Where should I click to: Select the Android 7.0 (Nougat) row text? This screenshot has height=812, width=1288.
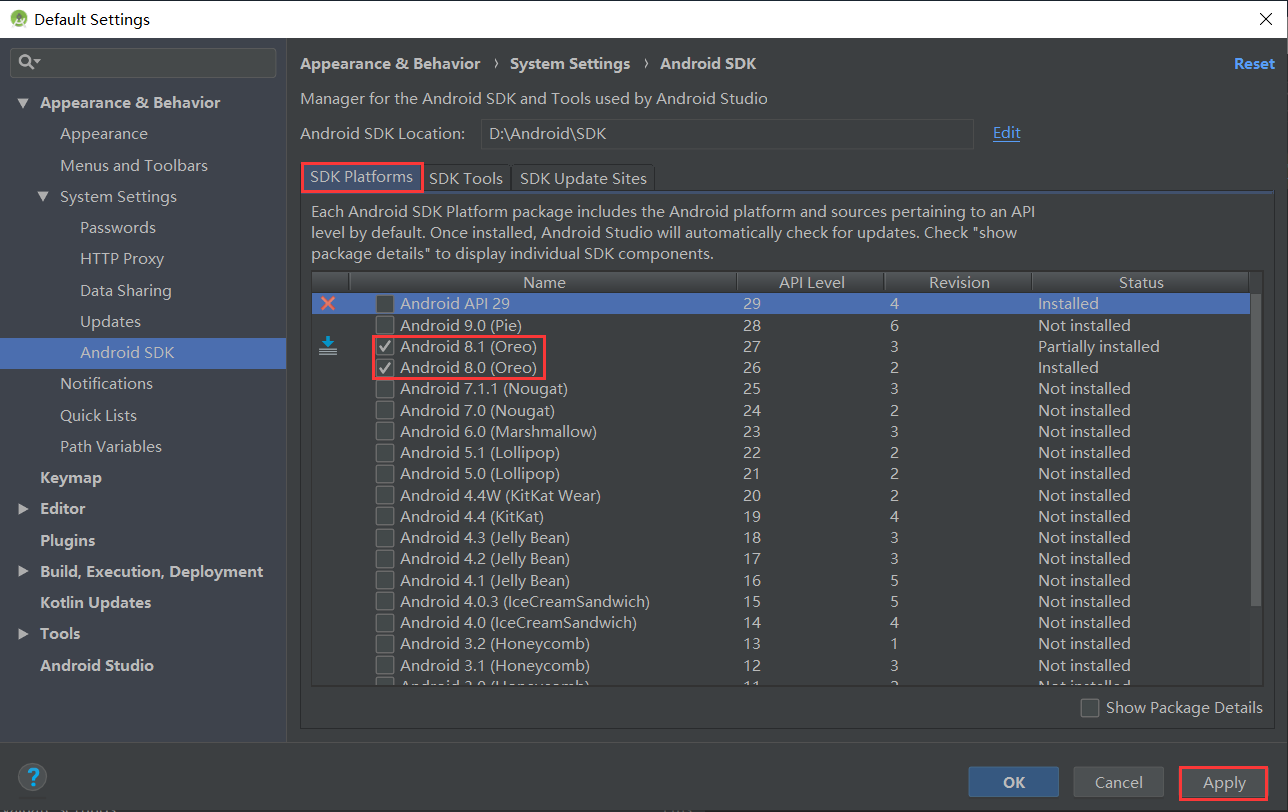pos(477,410)
